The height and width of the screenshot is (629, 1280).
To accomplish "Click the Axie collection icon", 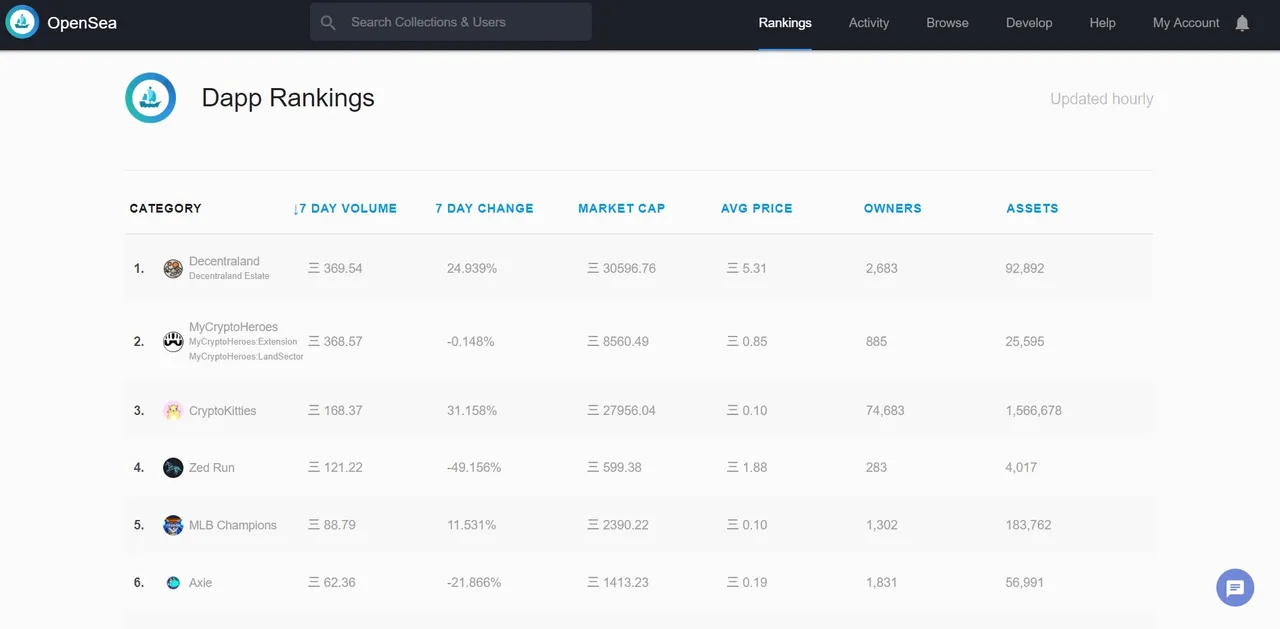I will 173,582.
